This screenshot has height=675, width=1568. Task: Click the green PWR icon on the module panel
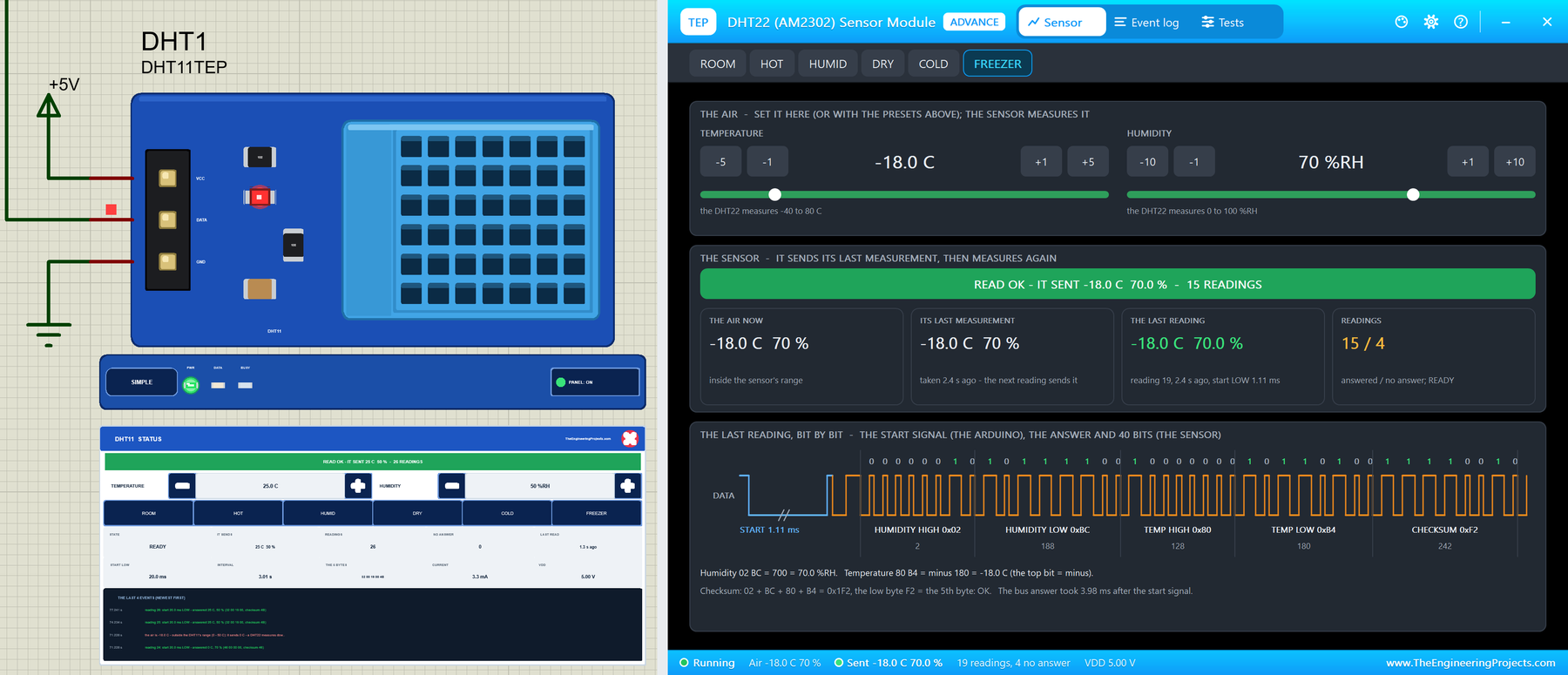[191, 385]
